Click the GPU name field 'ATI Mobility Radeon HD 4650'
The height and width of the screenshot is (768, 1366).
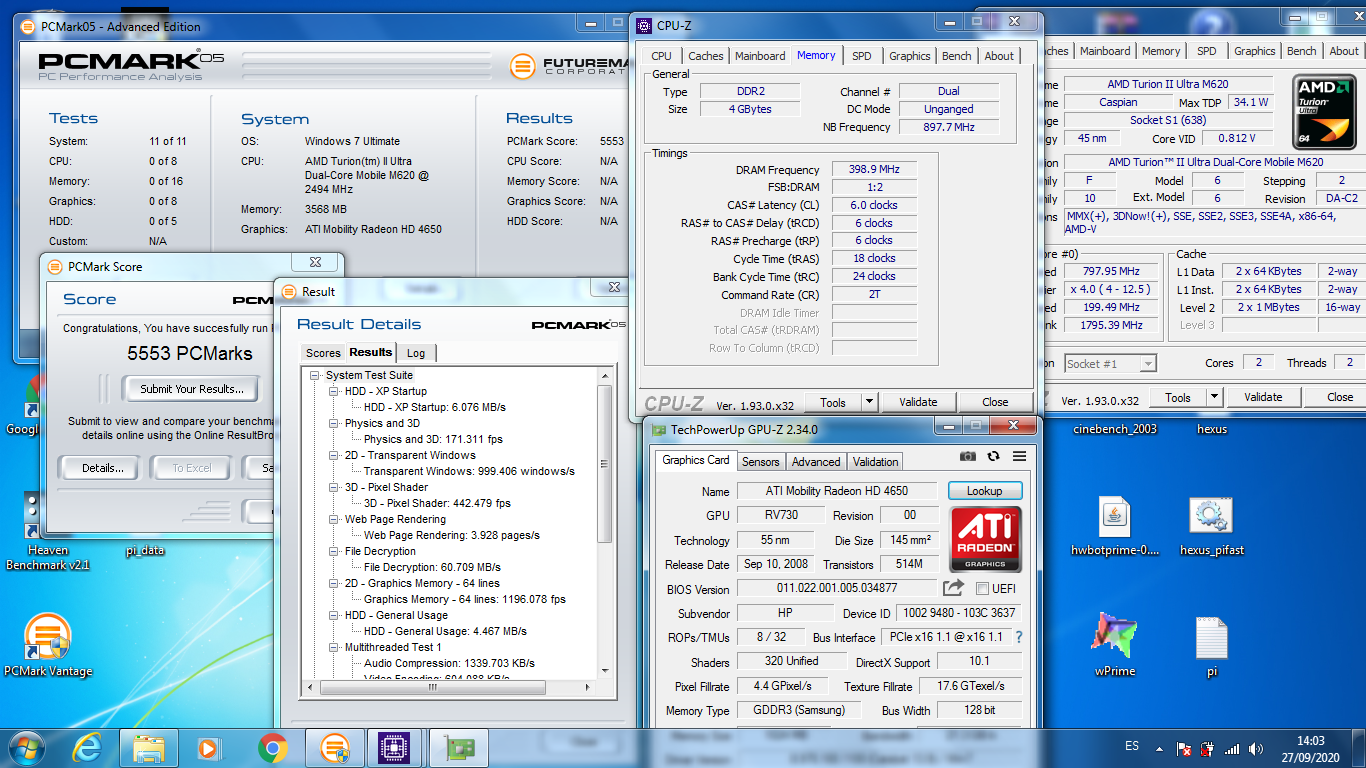837,491
